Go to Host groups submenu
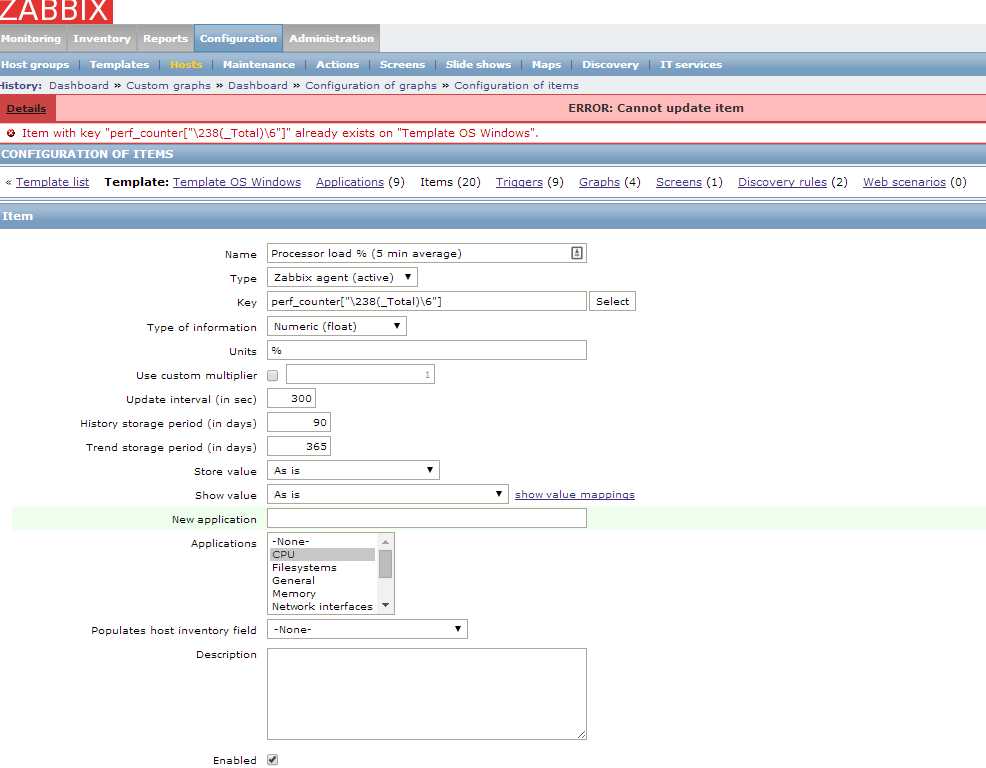The image size is (986, 768). (35, 65)
